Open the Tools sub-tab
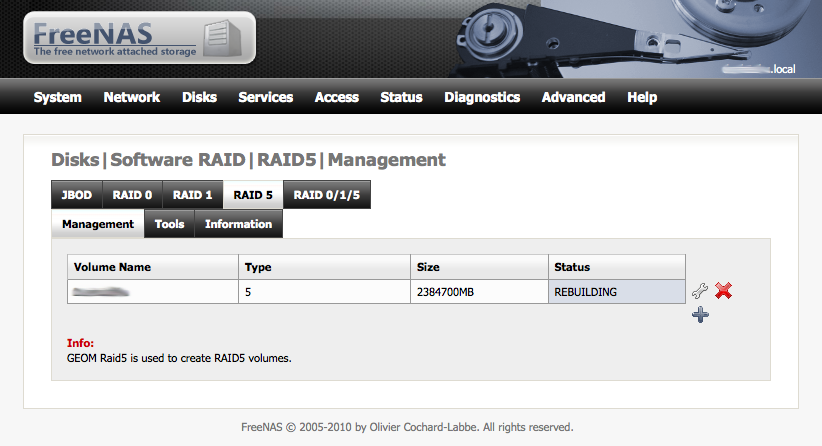822x446 pixels. point(169,224)
